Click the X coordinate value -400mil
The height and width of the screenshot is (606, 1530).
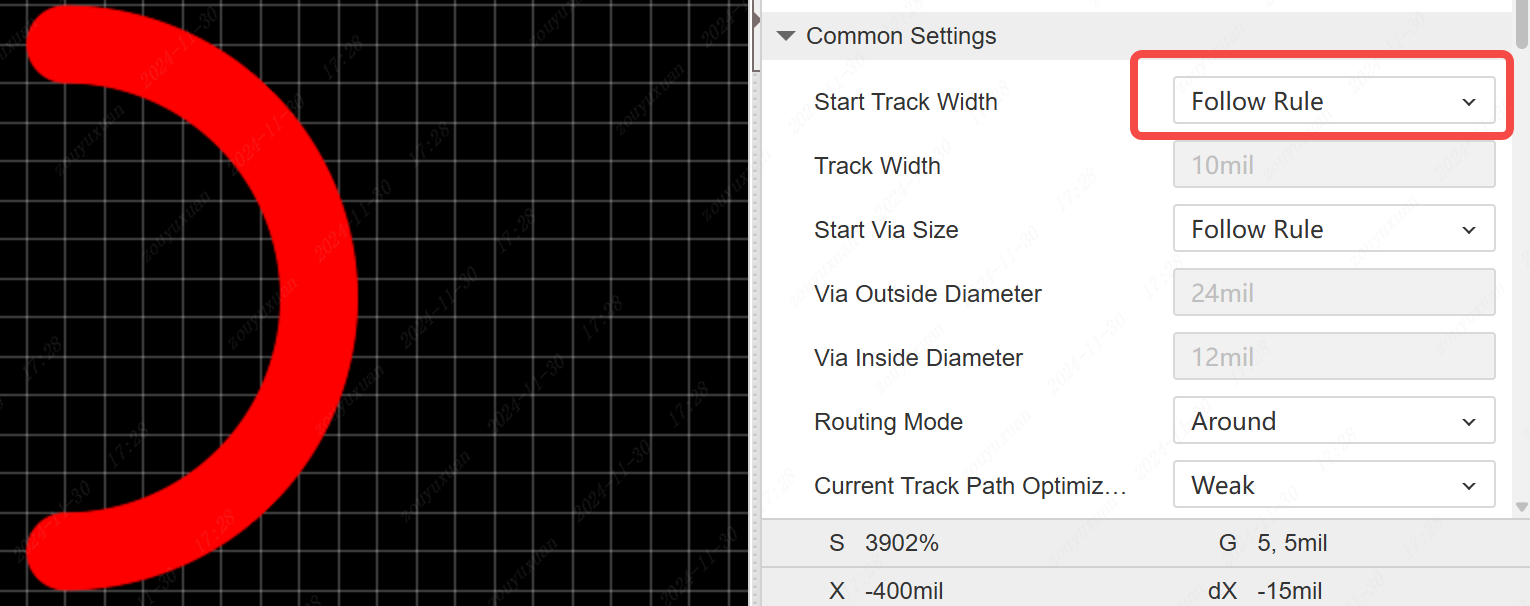pyautogui.click(x=903, y=591)
